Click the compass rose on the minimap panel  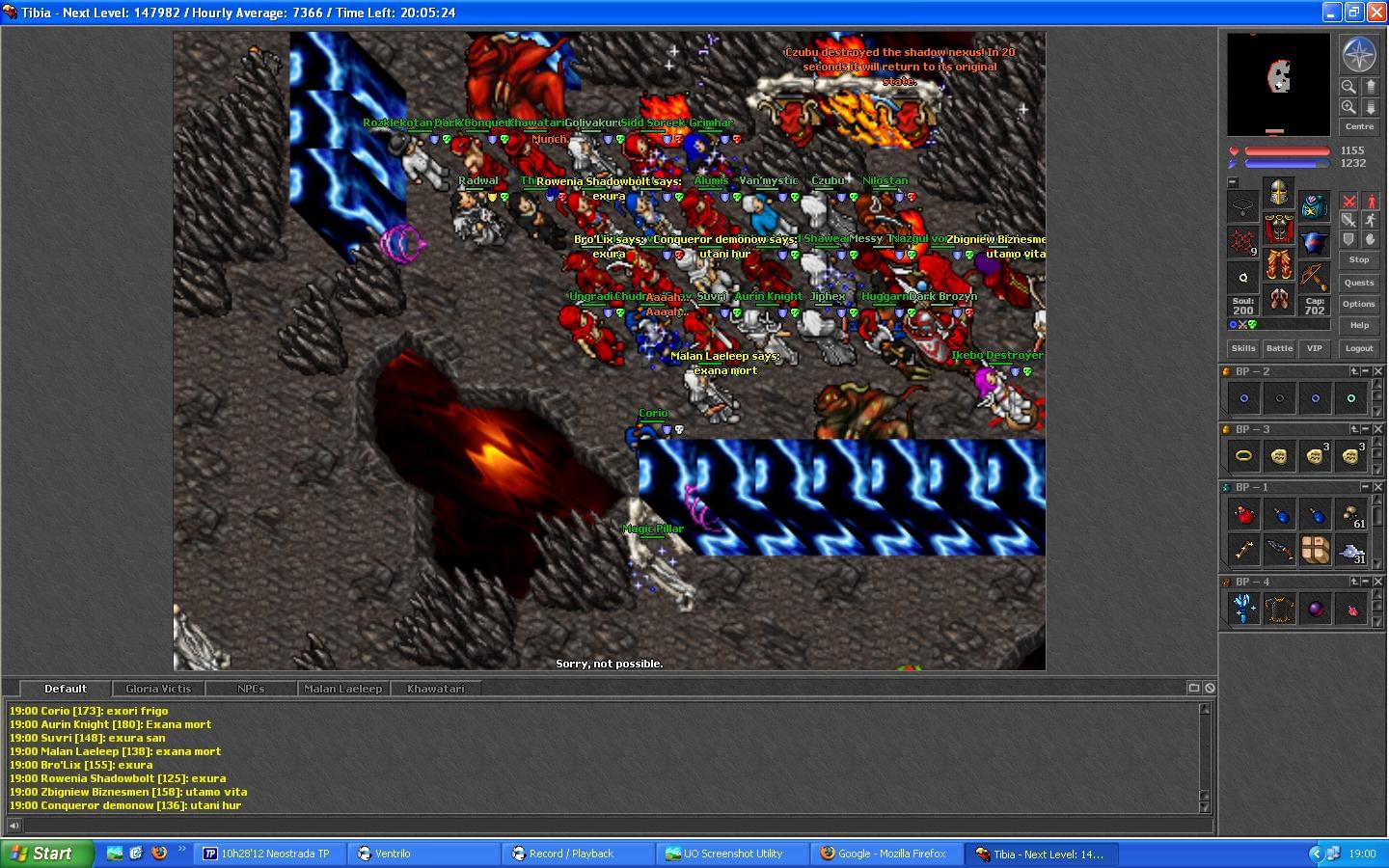click(1359, 54)
